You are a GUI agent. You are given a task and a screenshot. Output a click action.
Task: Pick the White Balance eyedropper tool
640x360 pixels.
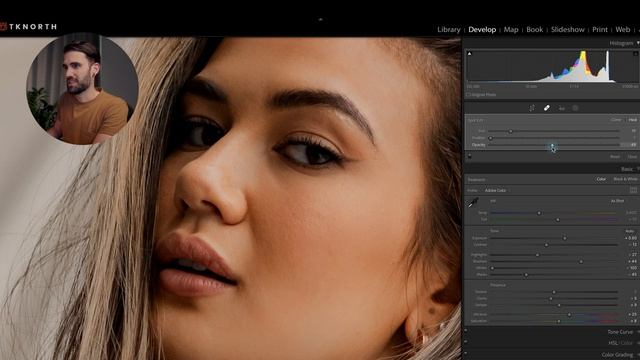click(473, 202)
